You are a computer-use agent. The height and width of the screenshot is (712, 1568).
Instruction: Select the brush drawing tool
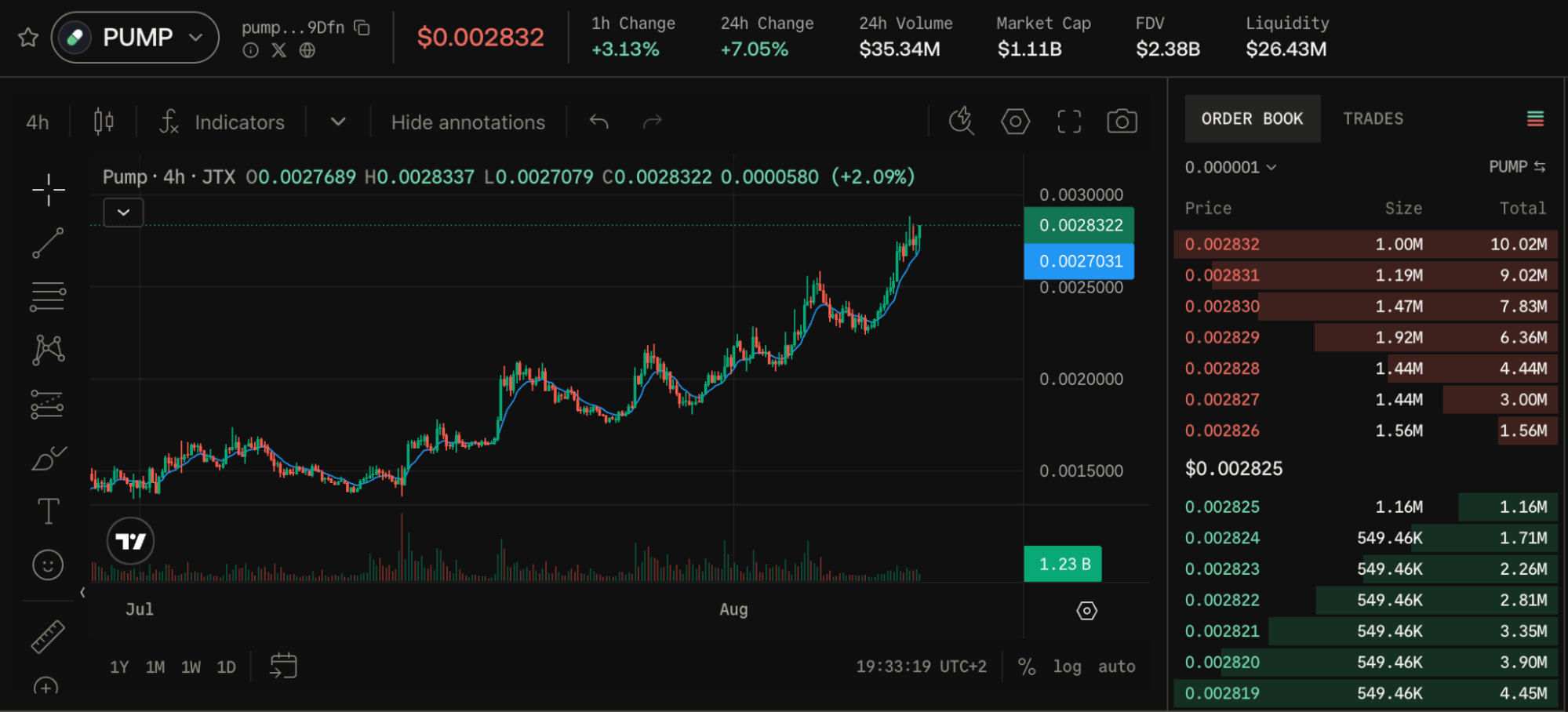(x=48, y=458)
